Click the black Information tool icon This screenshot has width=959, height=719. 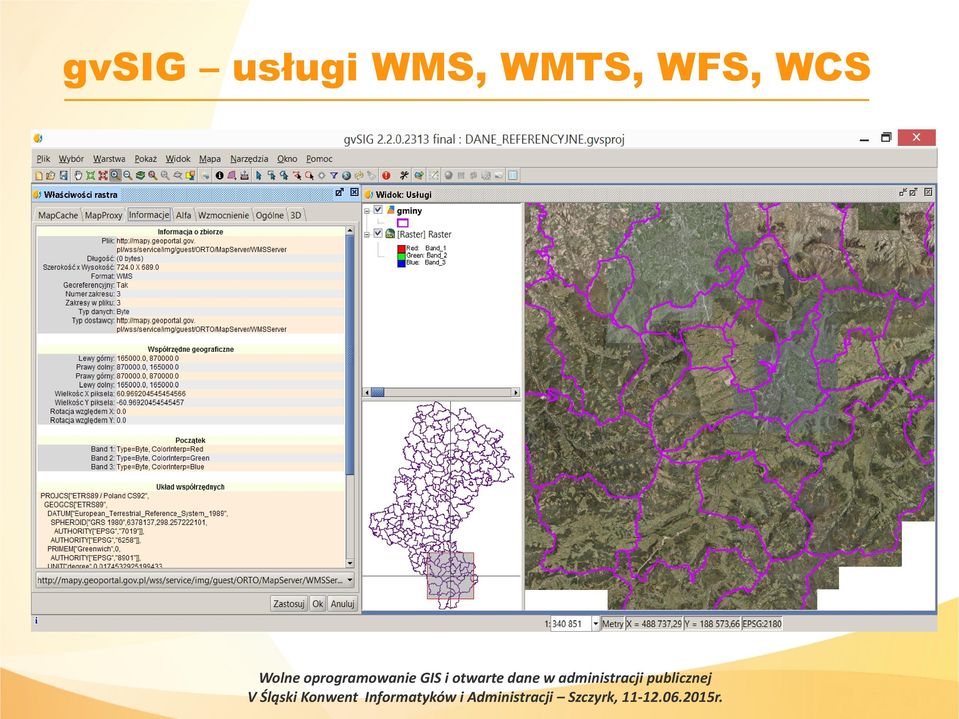tap(220, 175)
